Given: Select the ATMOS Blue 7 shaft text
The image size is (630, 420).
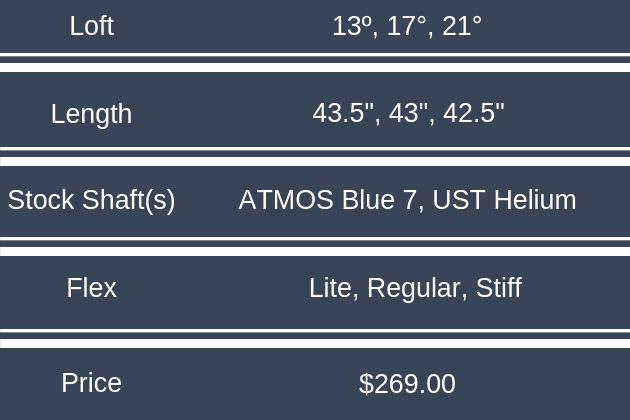Looking at the screenshot, I should click(x=327, y=200).
